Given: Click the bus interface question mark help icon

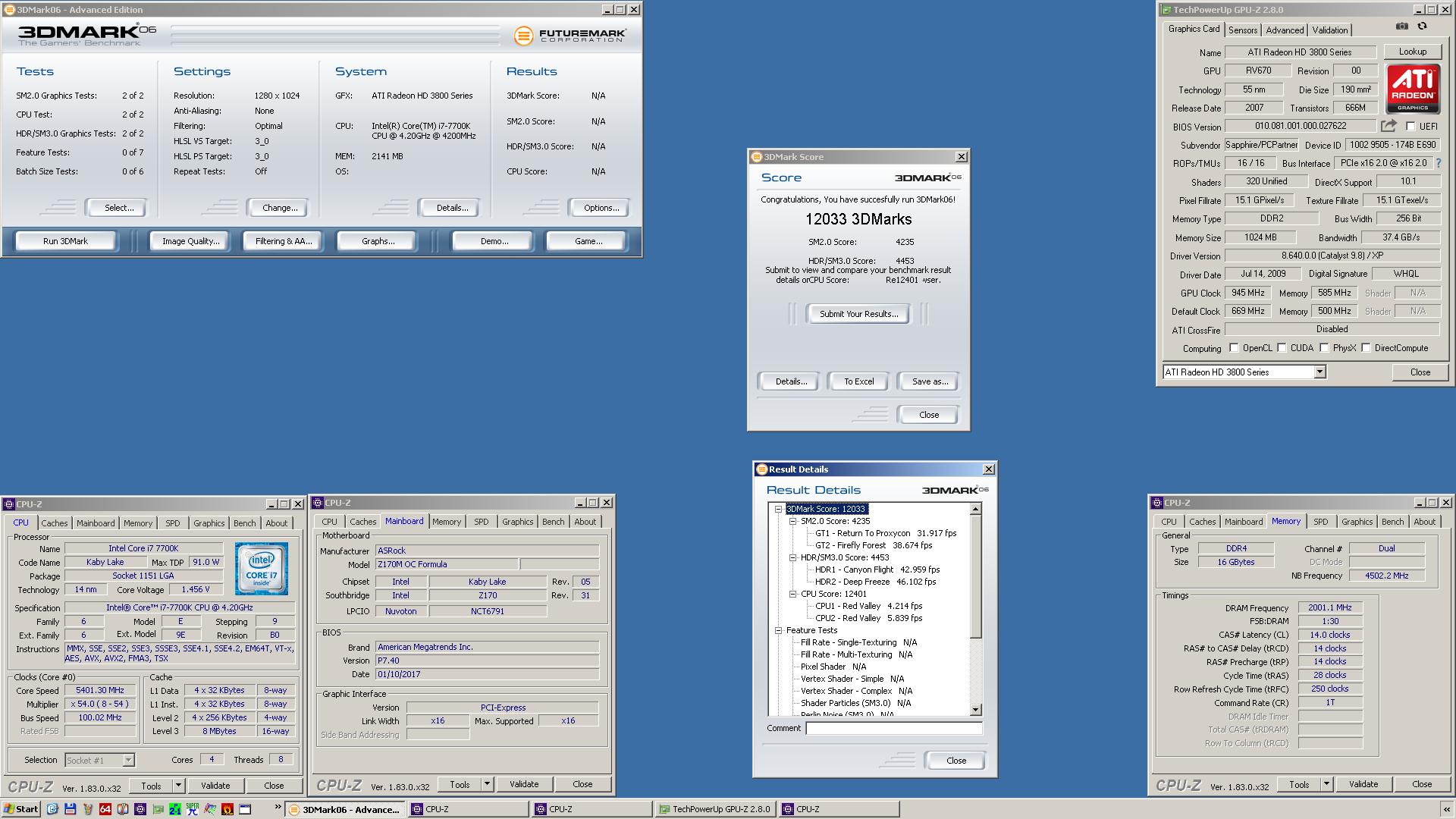Looking at the screenshot, I should click(1438, 163).
